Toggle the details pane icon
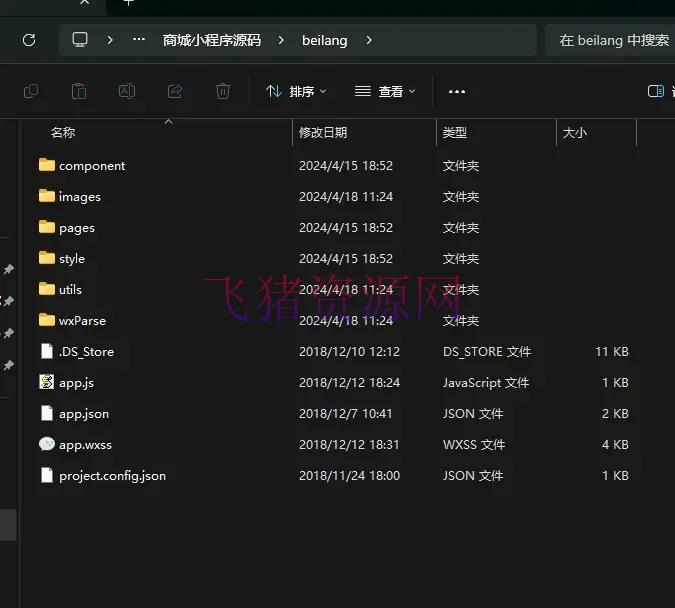 pos(656,91)
